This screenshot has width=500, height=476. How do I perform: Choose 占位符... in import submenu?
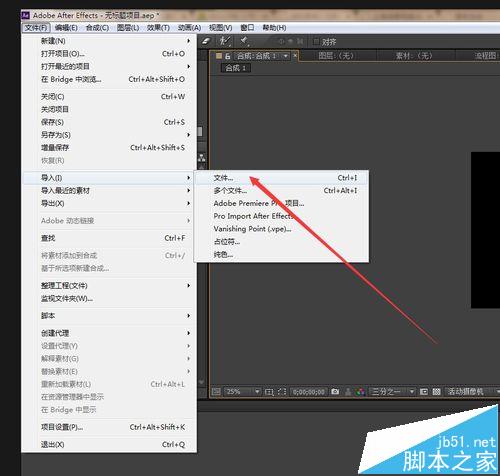tap(281, 241)
